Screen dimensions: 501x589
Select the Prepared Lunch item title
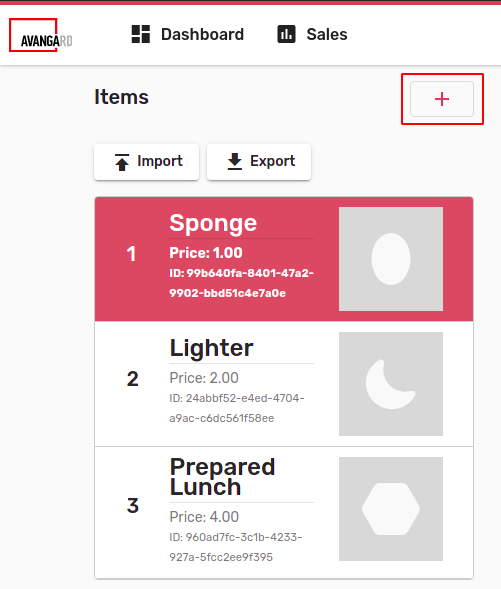click(x=222, y=477)
